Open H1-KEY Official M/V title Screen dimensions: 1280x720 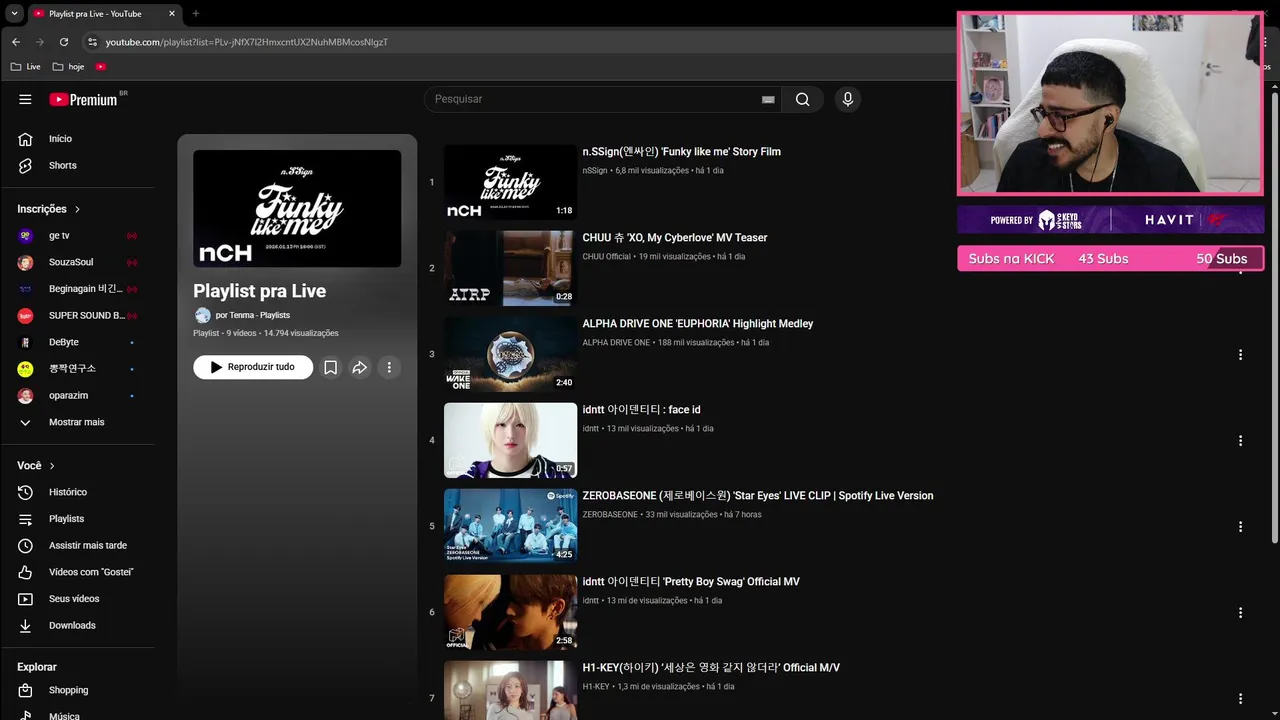click(x=711, y=668)
